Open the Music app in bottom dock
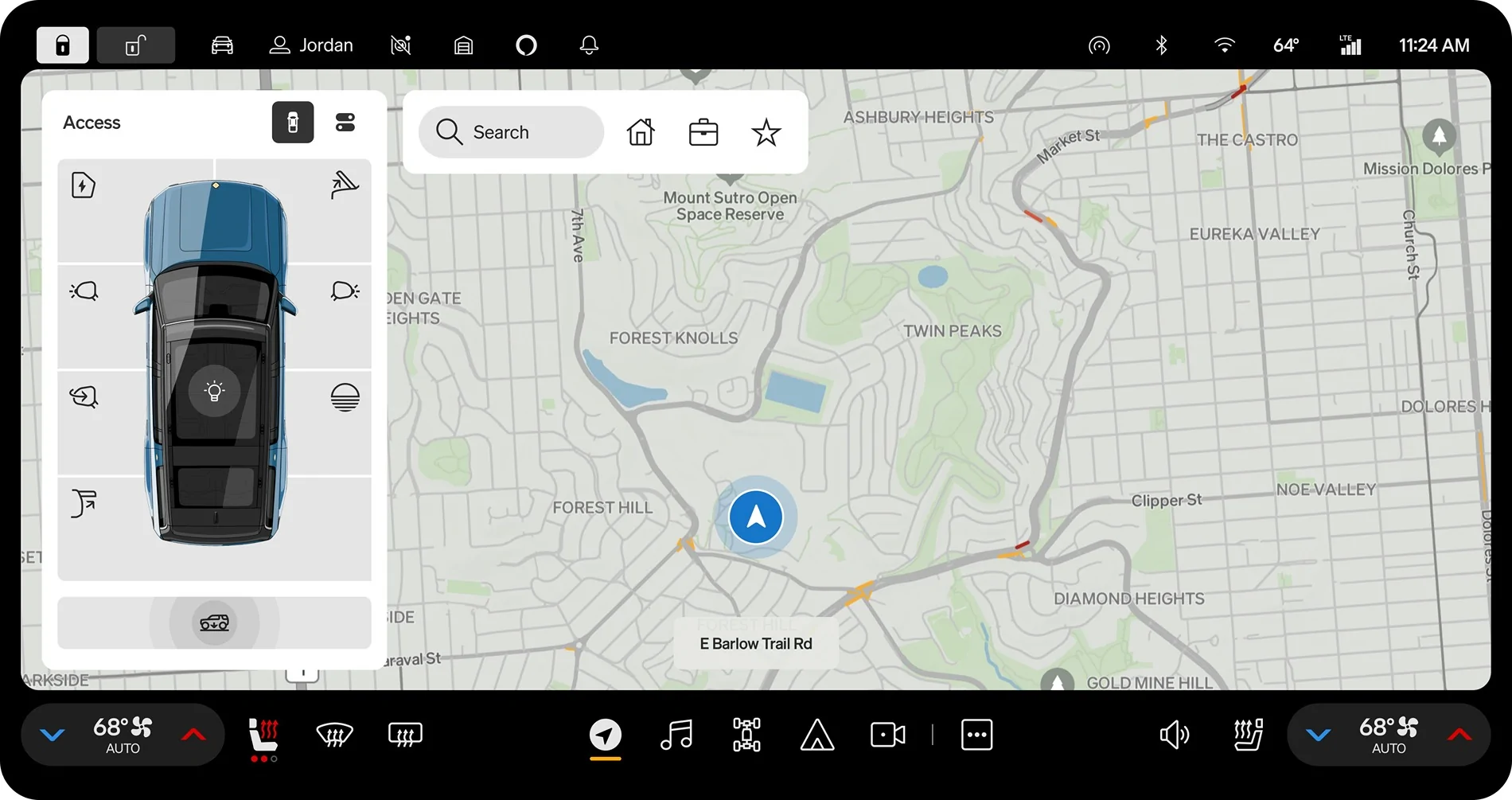The height and width of the screenshot is (800, 1512). pyautogui.click(x=676, y=734)
